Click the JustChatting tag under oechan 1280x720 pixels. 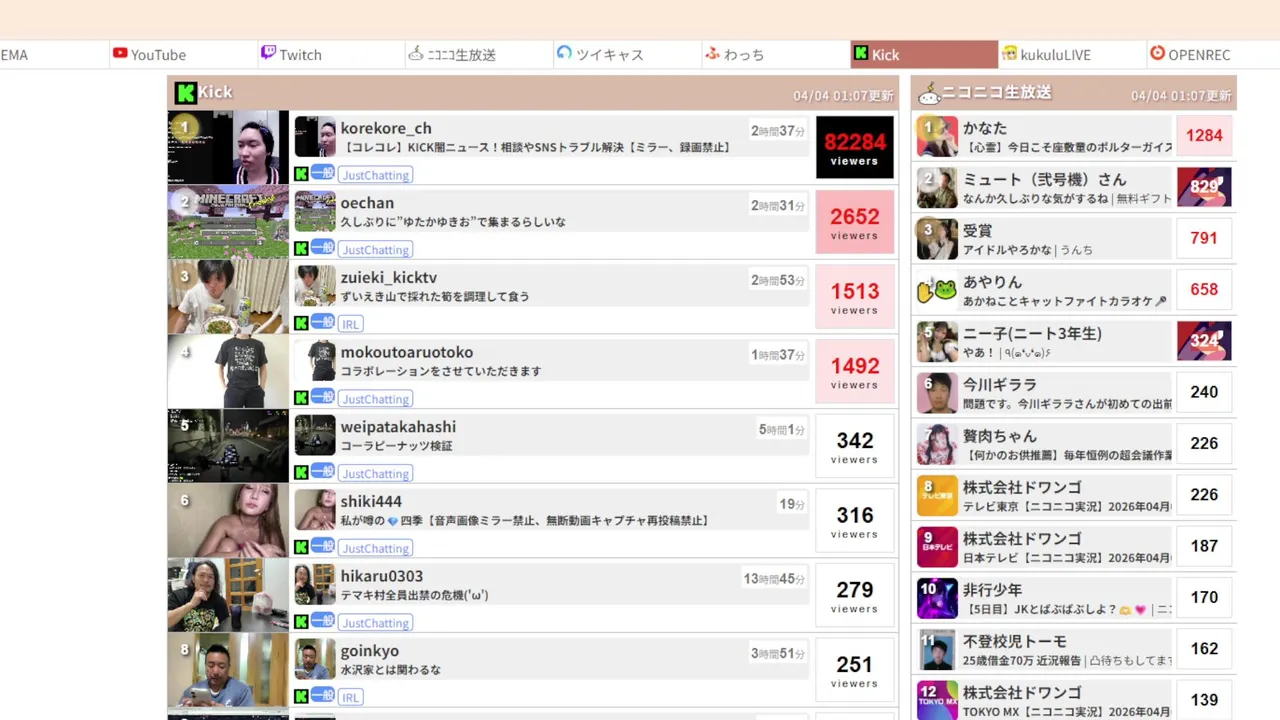point(375,250)
